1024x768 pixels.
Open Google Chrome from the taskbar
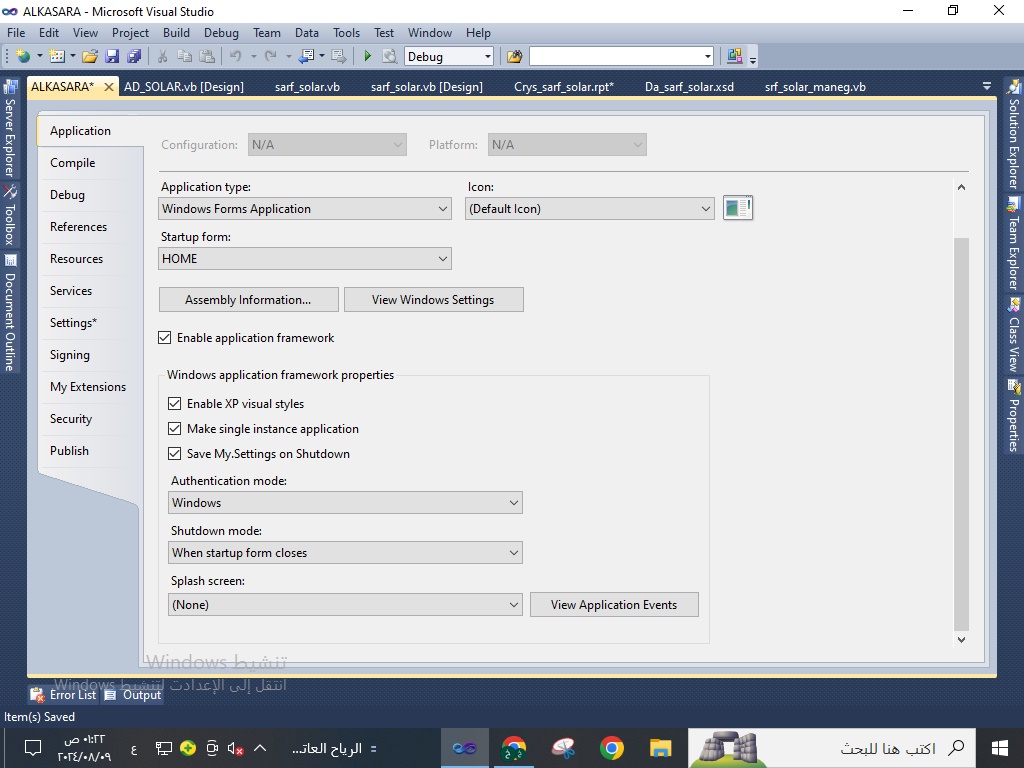tap(612, 748)
